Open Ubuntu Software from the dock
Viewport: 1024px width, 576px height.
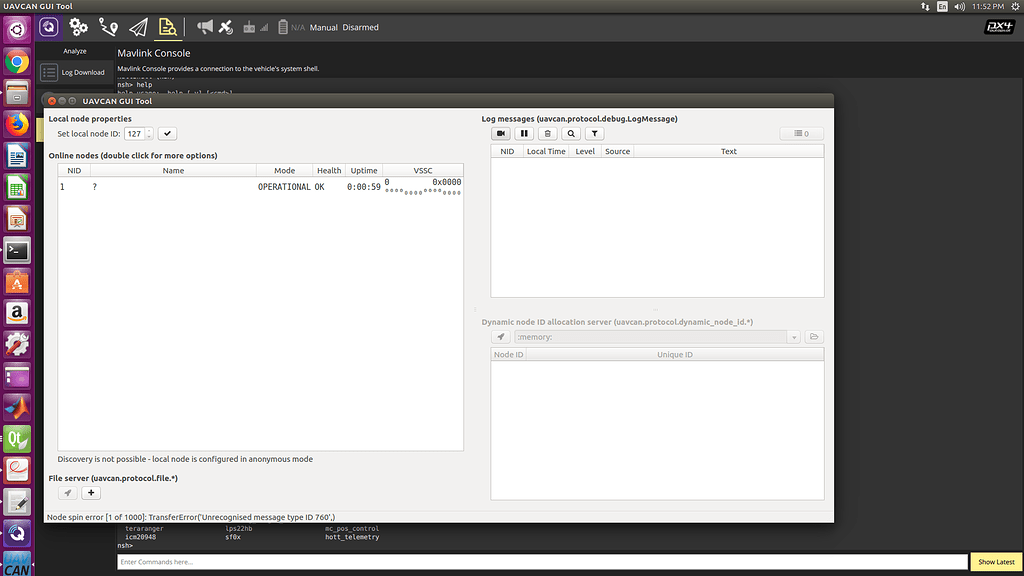17,281
